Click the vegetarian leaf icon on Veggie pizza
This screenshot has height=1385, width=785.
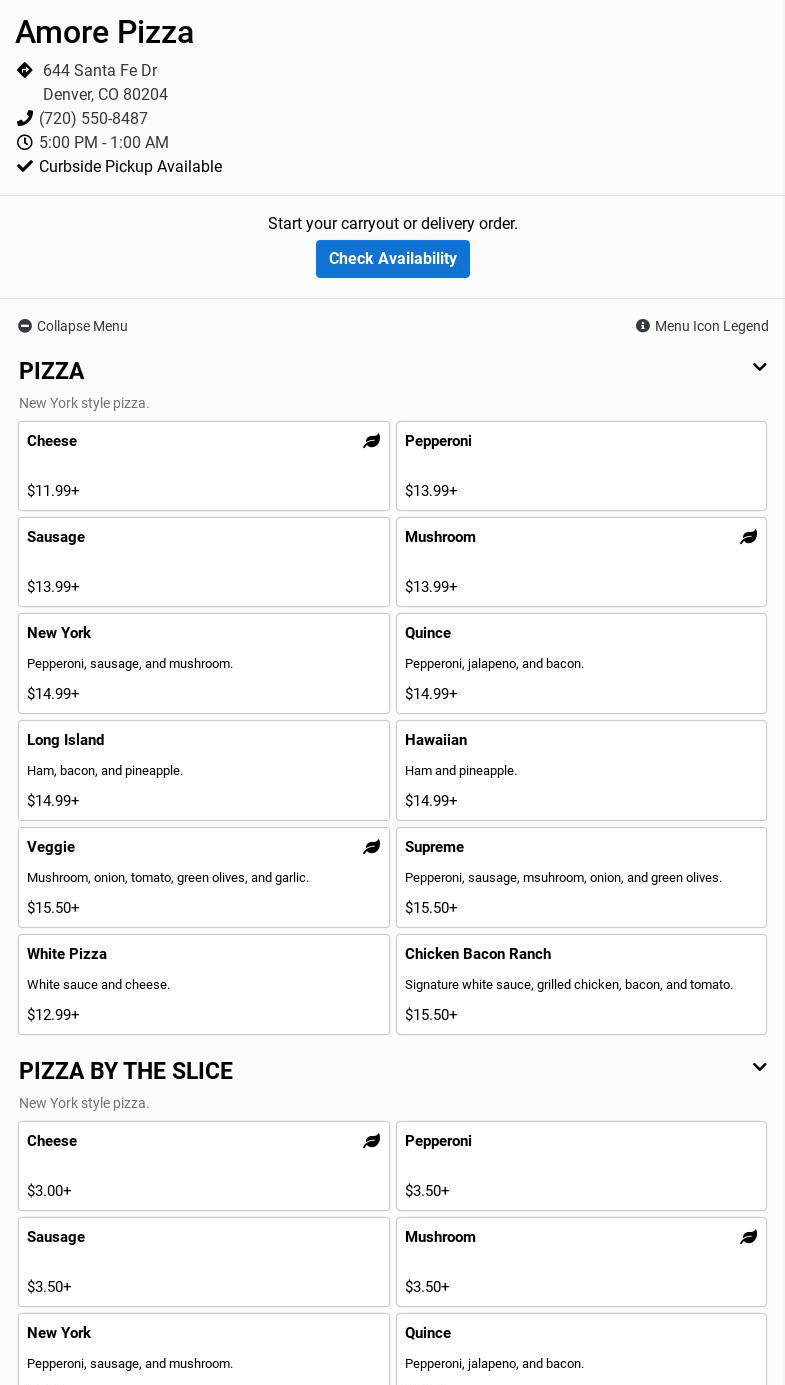(x=371, y=847)
